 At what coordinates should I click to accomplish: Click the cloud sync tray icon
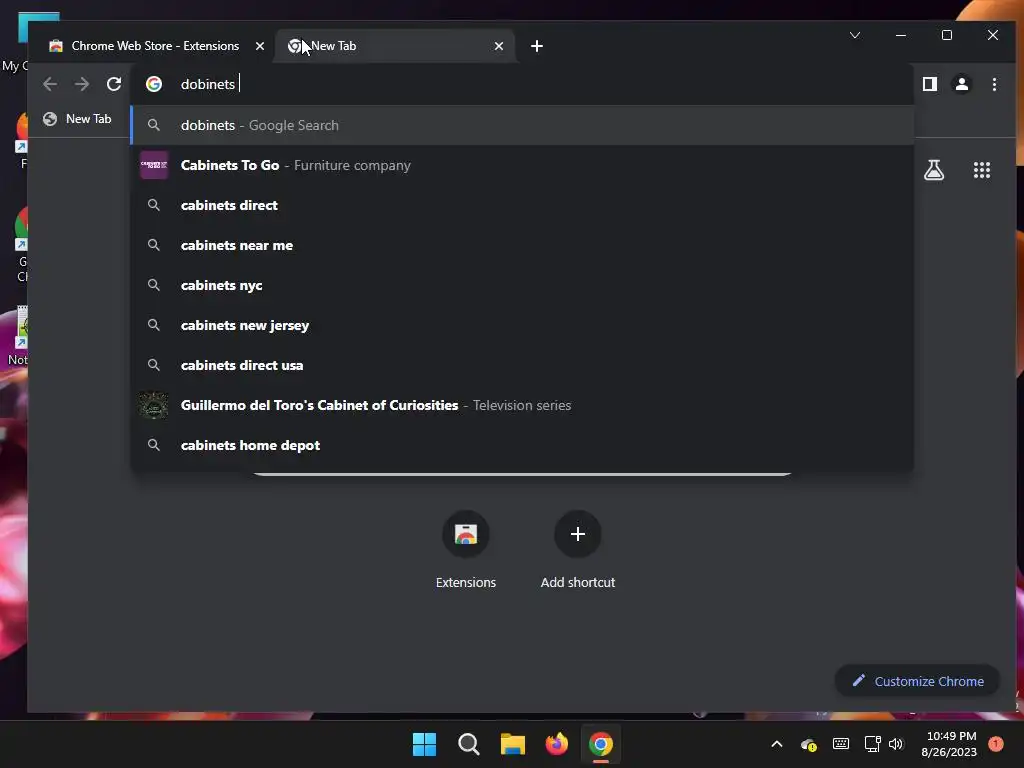808,744
